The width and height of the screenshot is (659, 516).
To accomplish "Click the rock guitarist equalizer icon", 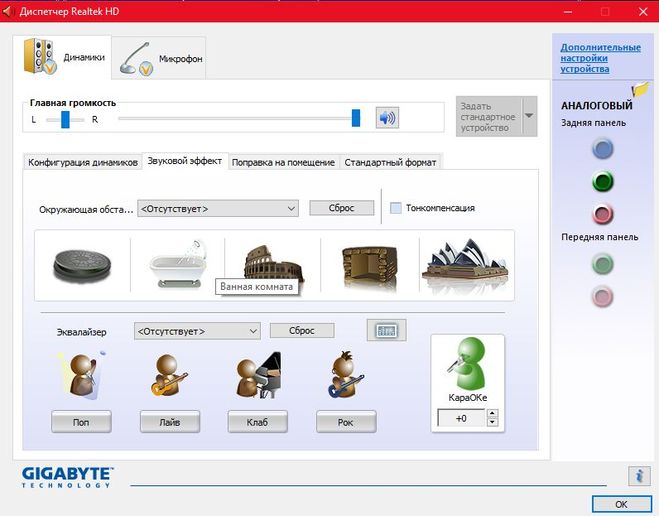I will [346, 375].
